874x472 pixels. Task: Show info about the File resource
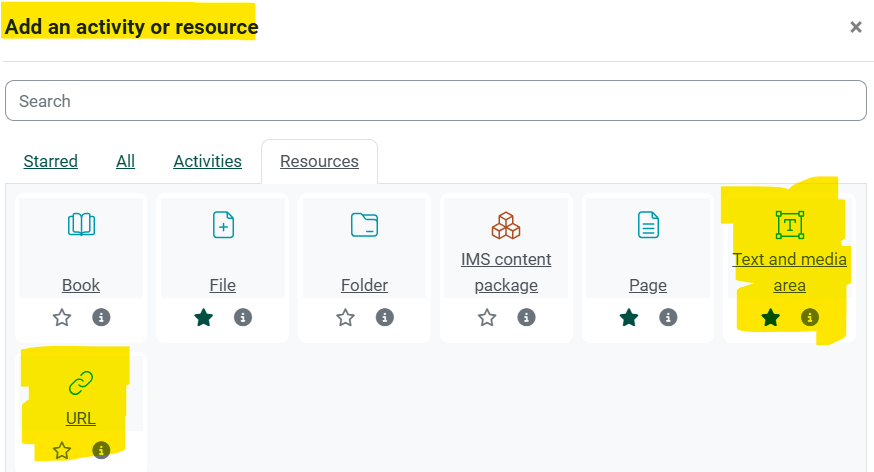click(242, 318)
